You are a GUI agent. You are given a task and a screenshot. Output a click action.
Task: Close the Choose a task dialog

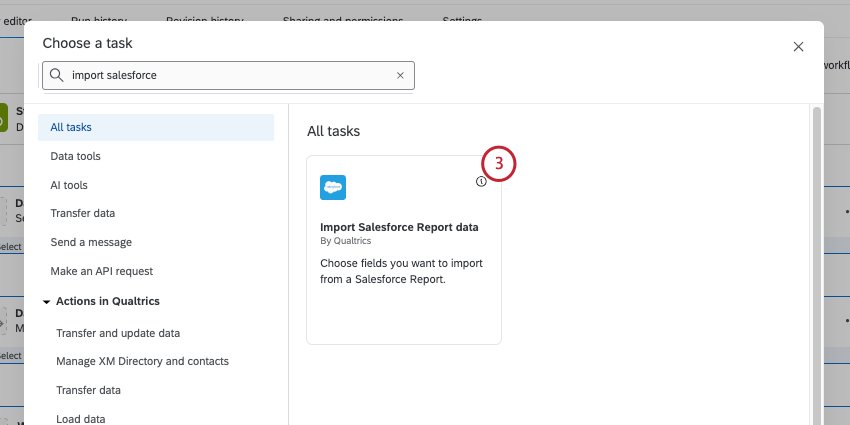[798, 46]
